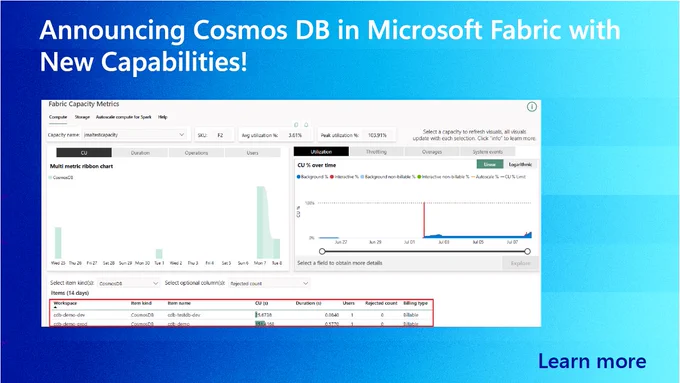Click the sort arrow under the Workspace header
This screenshot has width=680, height=383.
click(x=56, y=308)
